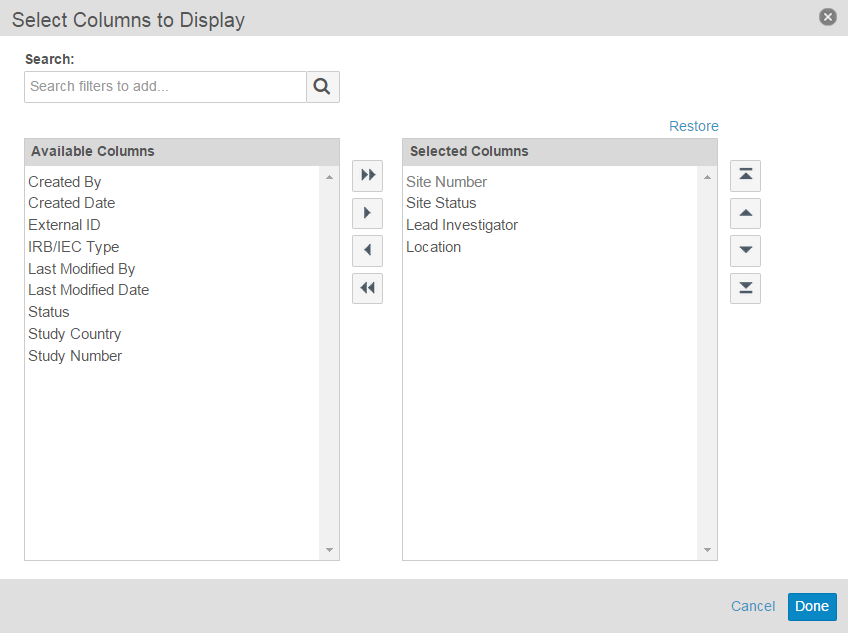
Task: Move selected column to bottom of list
Action: tap(745, 288)
